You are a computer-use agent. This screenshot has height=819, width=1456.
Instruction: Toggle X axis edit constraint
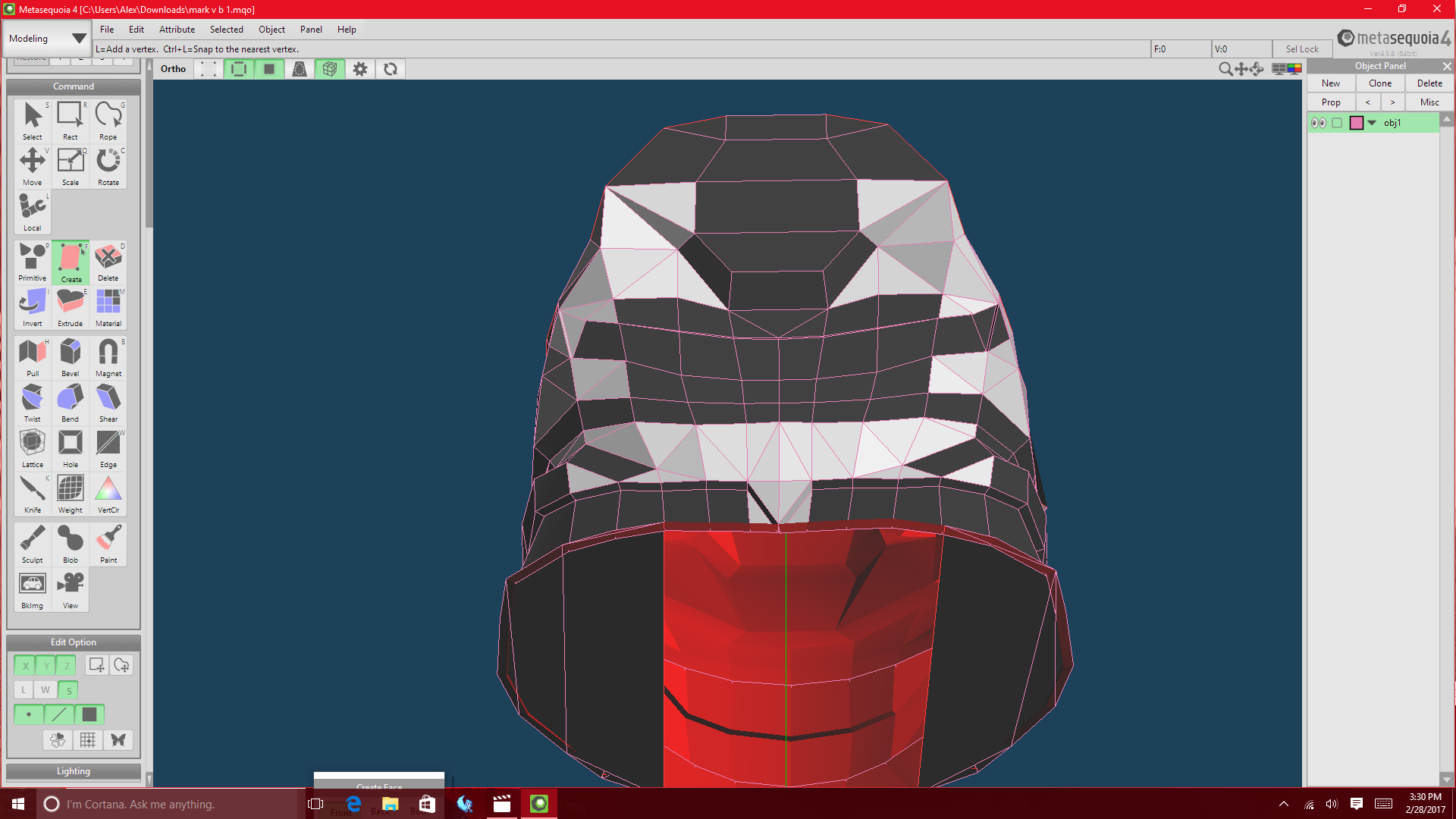[x=25, y=666]
